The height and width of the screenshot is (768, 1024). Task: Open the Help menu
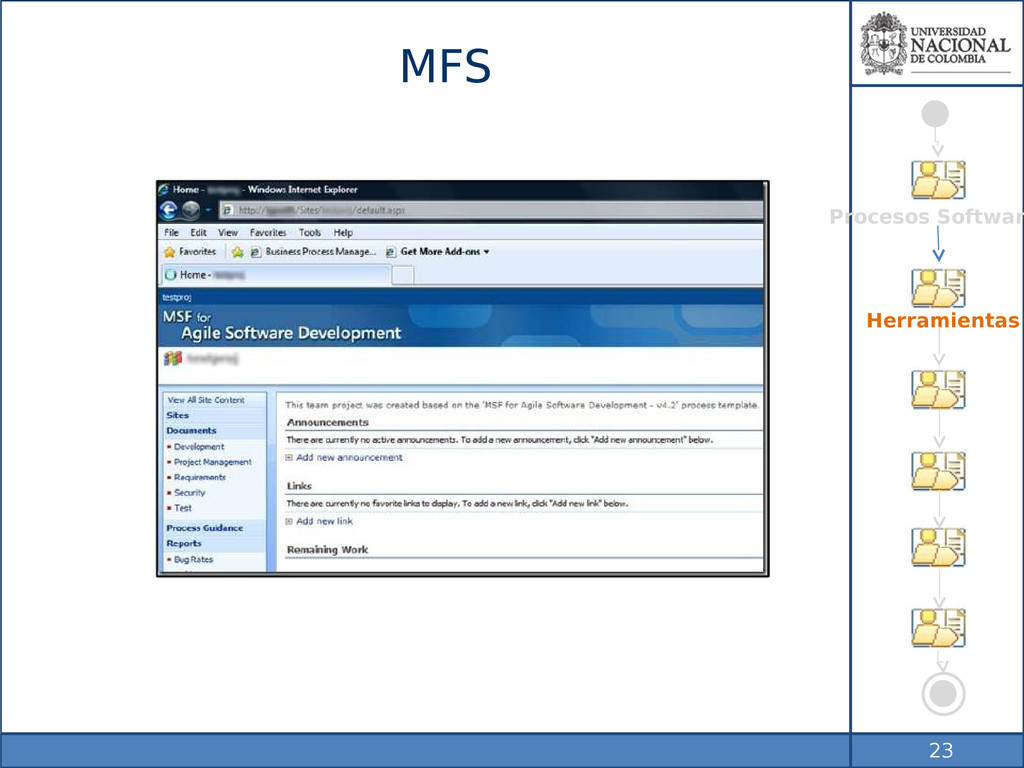(343, 232)
